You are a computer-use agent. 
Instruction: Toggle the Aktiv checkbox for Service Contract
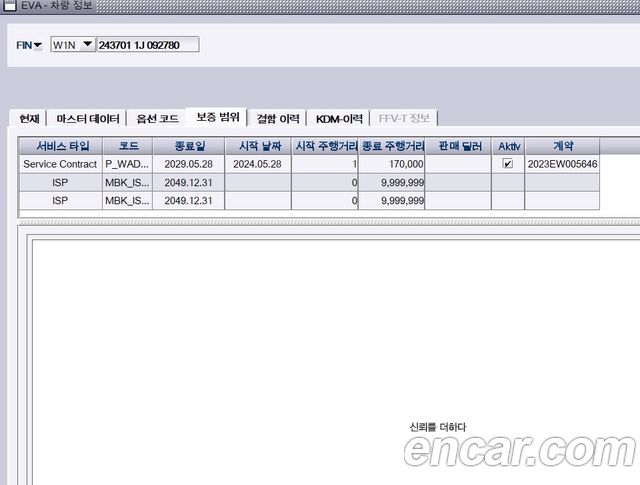(508, 164)
